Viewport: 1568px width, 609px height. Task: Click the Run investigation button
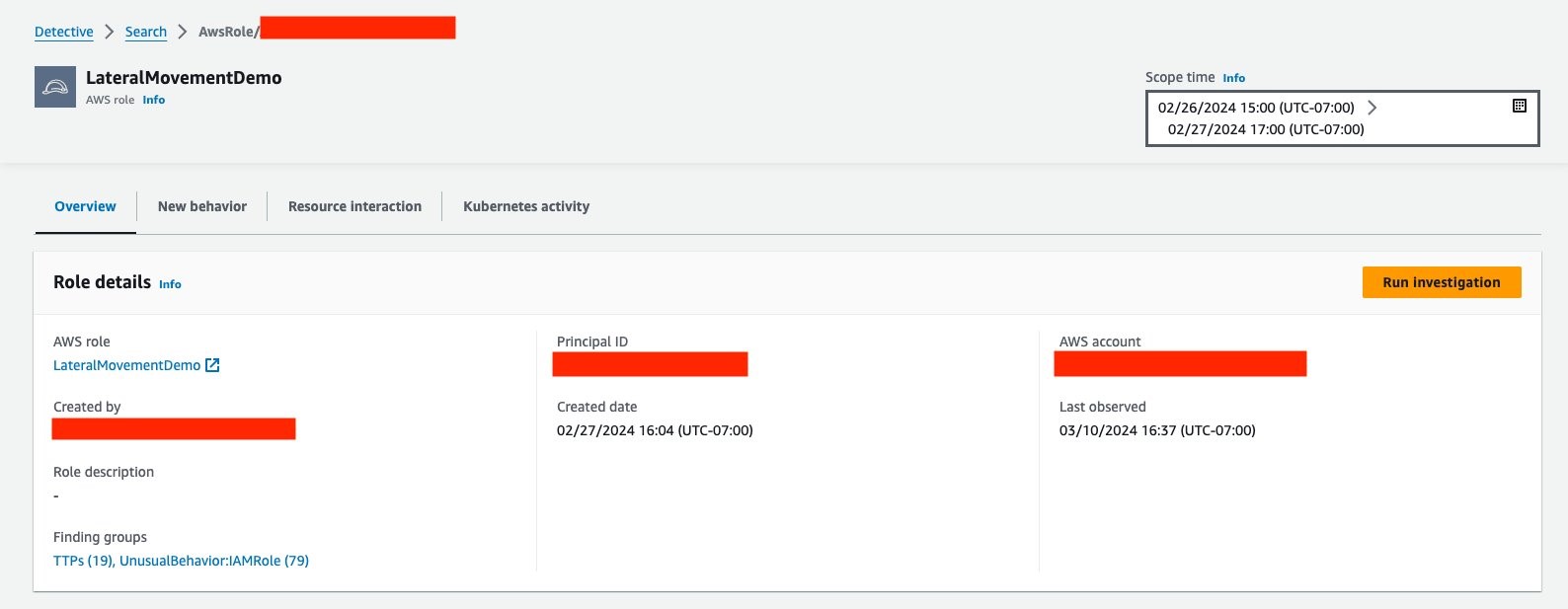coord(1442,282)
